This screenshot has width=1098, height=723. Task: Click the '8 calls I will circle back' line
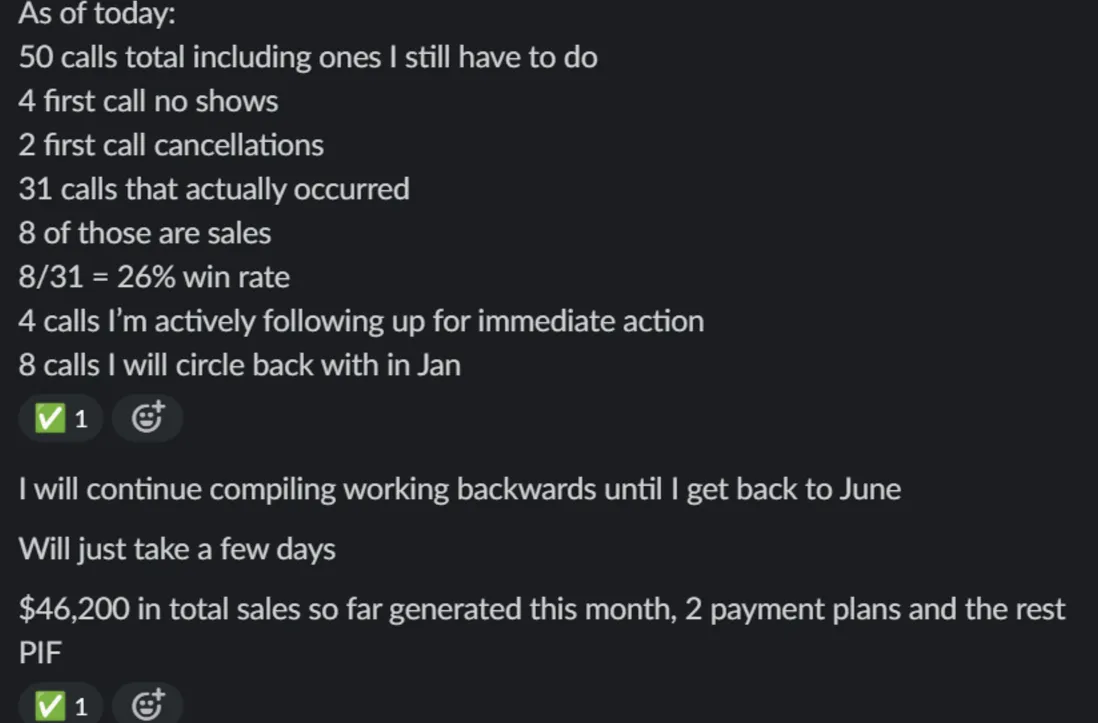tap(239, 366)
